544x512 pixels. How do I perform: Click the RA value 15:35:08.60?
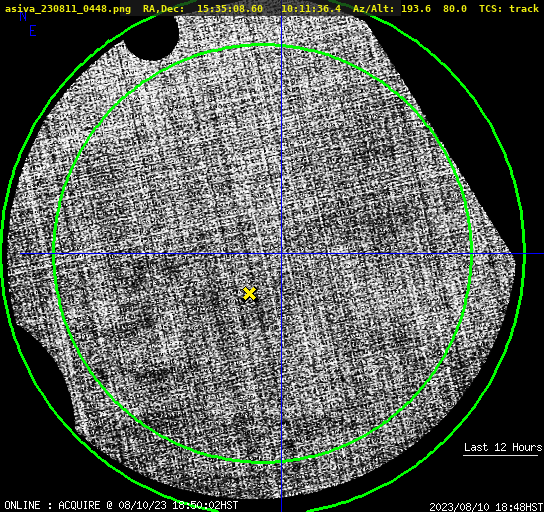(230, 9)
